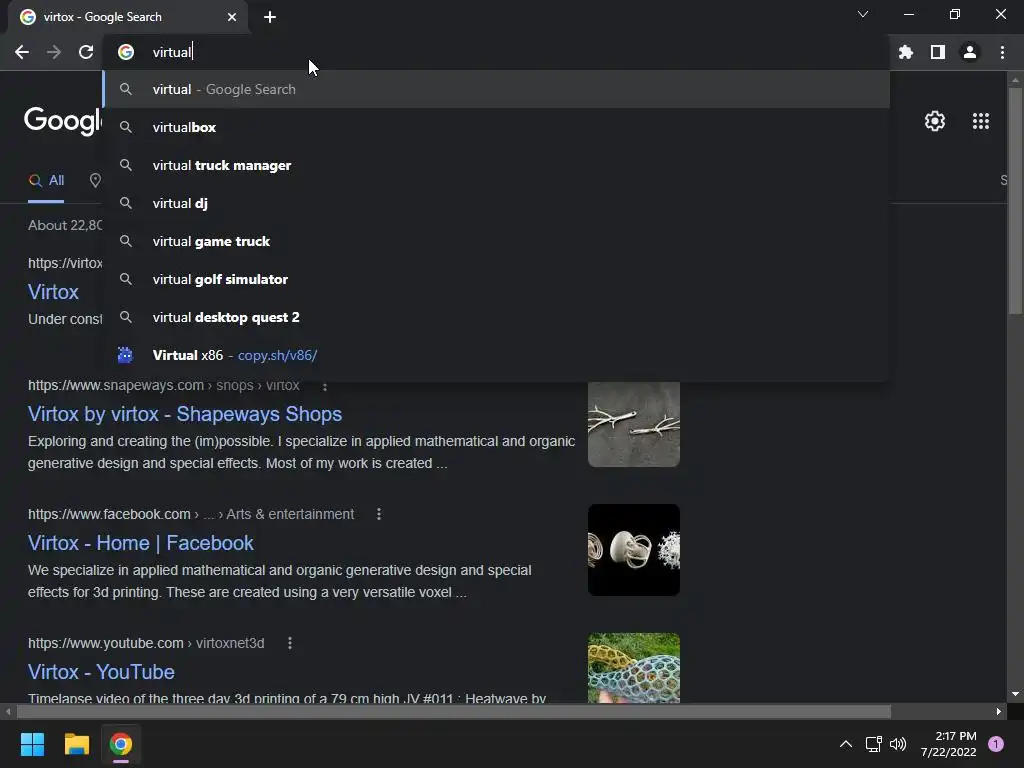
Task: Click the Virtual x86 site favicon
Action: point(125,355)
